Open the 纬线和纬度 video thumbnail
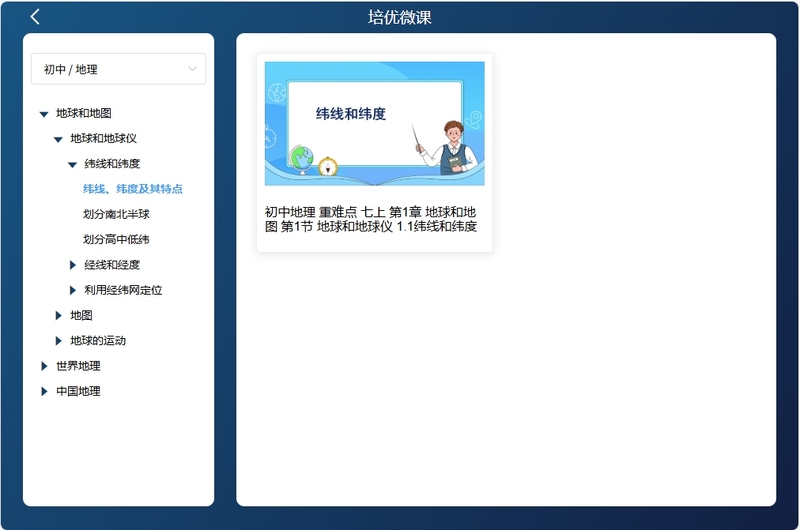This screenshot has height=530, width=800. pyautogui.click(x=374, y=123)
